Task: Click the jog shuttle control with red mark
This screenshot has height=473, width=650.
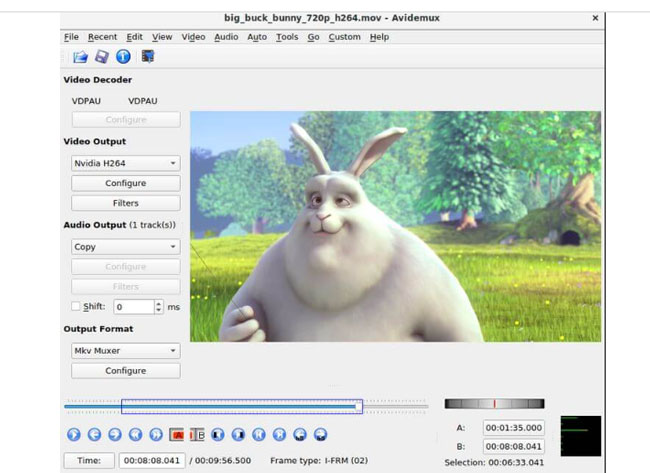Action: click(x=494, y=404)
